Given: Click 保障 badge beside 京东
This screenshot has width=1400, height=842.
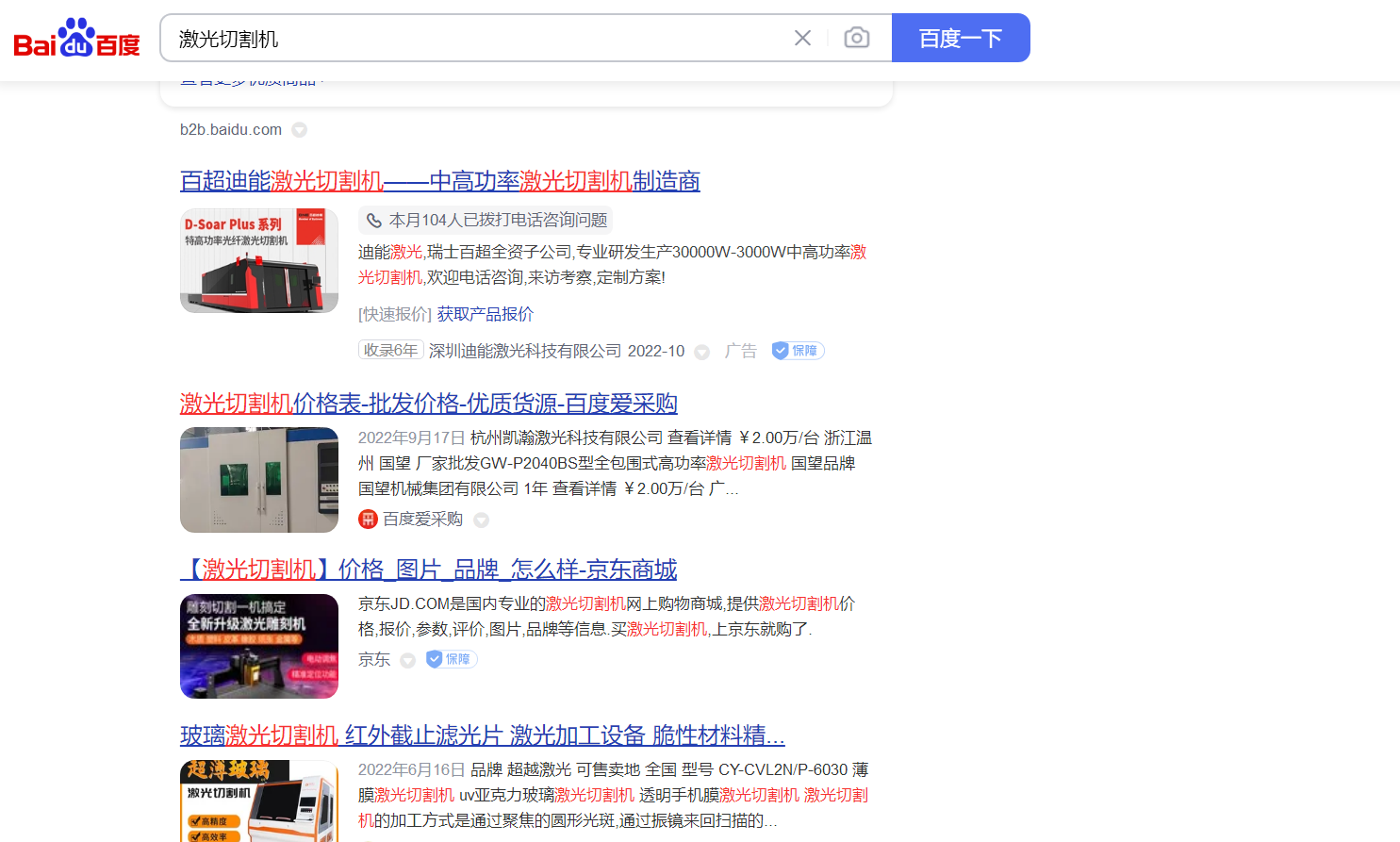Looking at the screenshot, I should [452, 659].
